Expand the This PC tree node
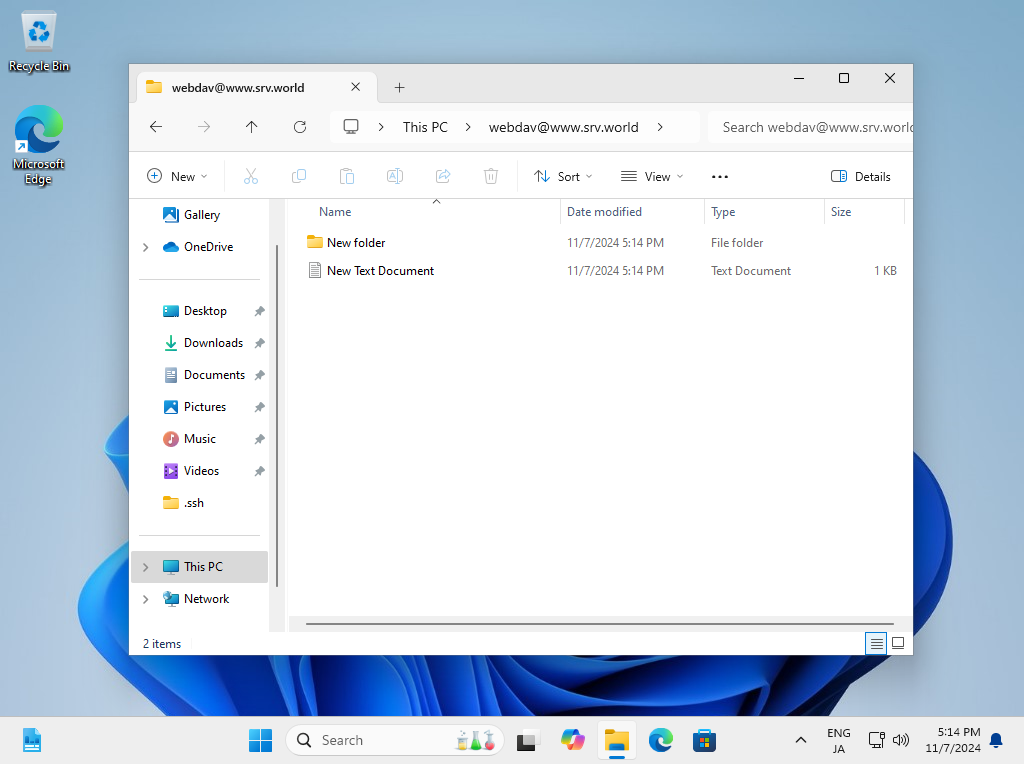This screenshot has height=764, width=1024. click(x=146, y=567)
